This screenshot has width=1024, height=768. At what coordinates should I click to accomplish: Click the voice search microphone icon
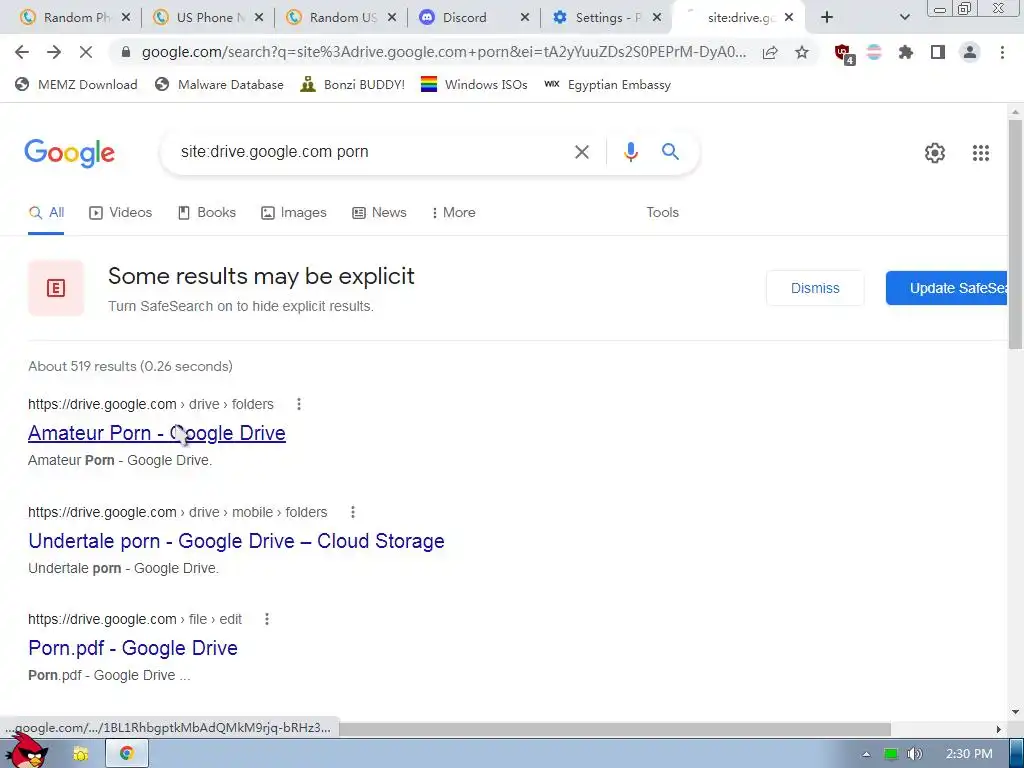[x=630, y=152]
